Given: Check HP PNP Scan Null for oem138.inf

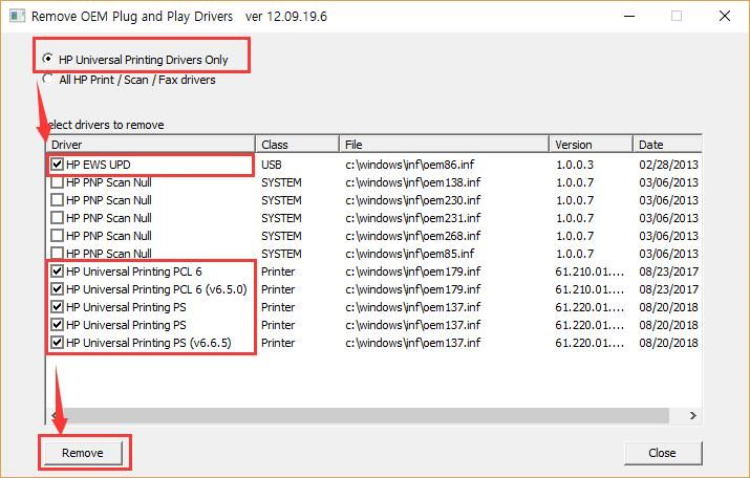Looking at the screenshot, I should [57, 182].
